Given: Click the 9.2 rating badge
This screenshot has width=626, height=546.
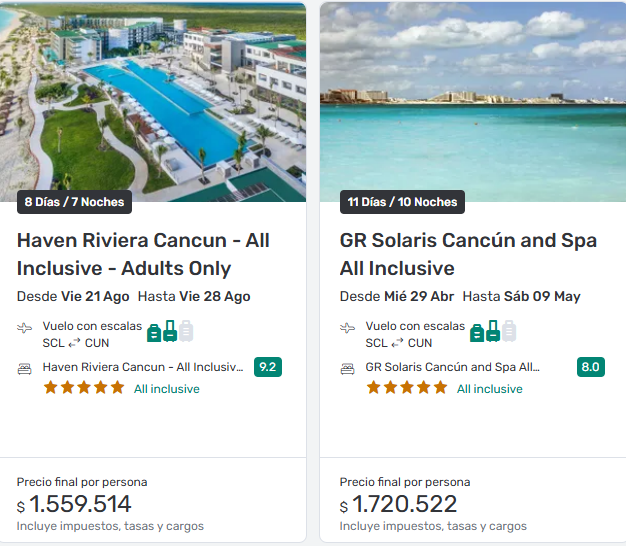Looking at the screenshot, I should click(267, 367).
